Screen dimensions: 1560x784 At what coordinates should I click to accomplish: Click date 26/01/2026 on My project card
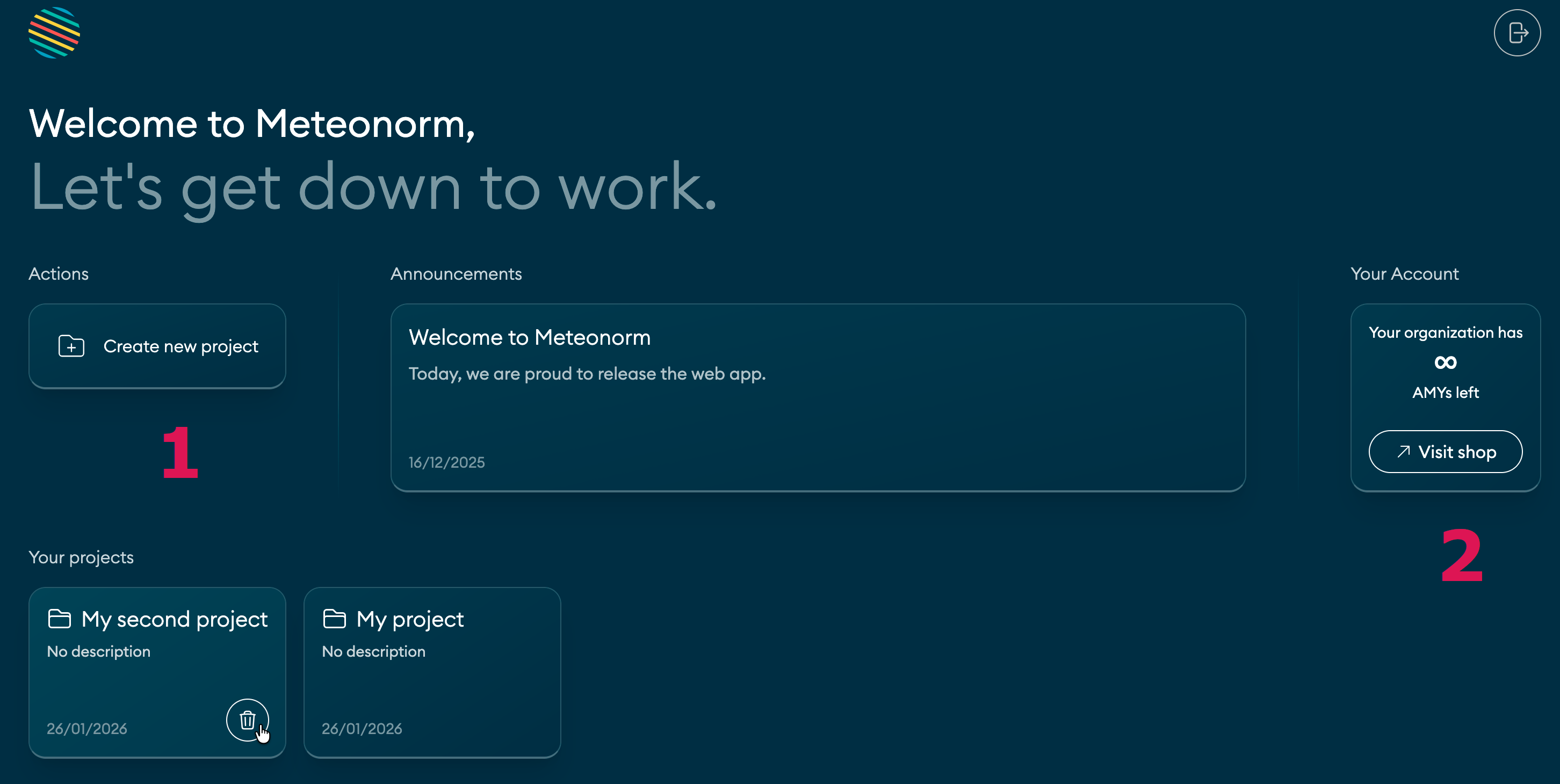pos(362,728)
